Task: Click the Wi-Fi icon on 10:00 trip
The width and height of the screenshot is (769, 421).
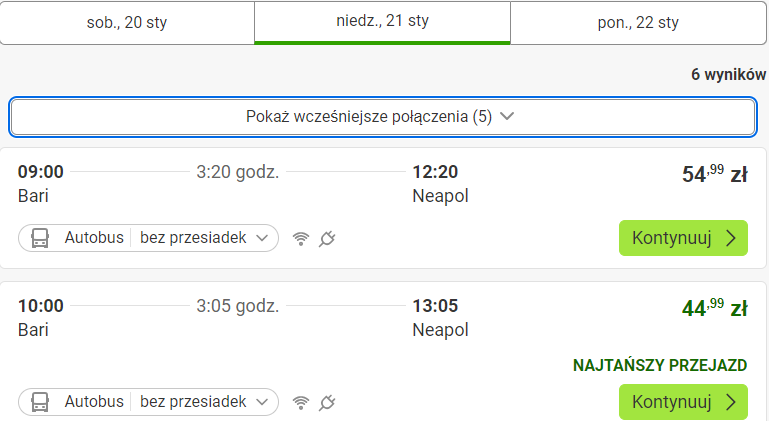Action: (301, 403)
